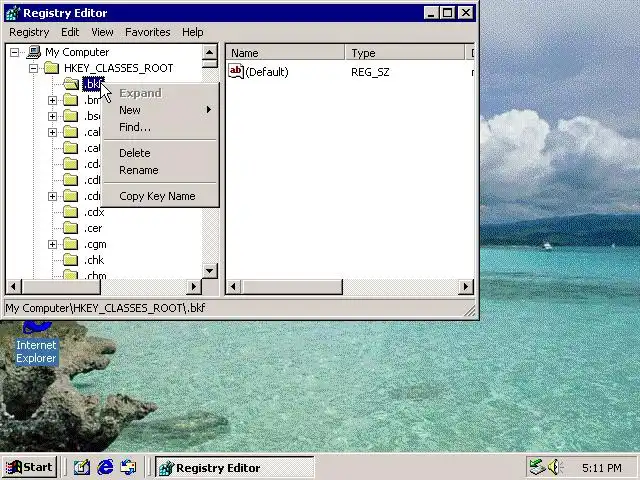640x480 pixels.
Task: Click the Type column header
Action: click(x=405, y=53)
